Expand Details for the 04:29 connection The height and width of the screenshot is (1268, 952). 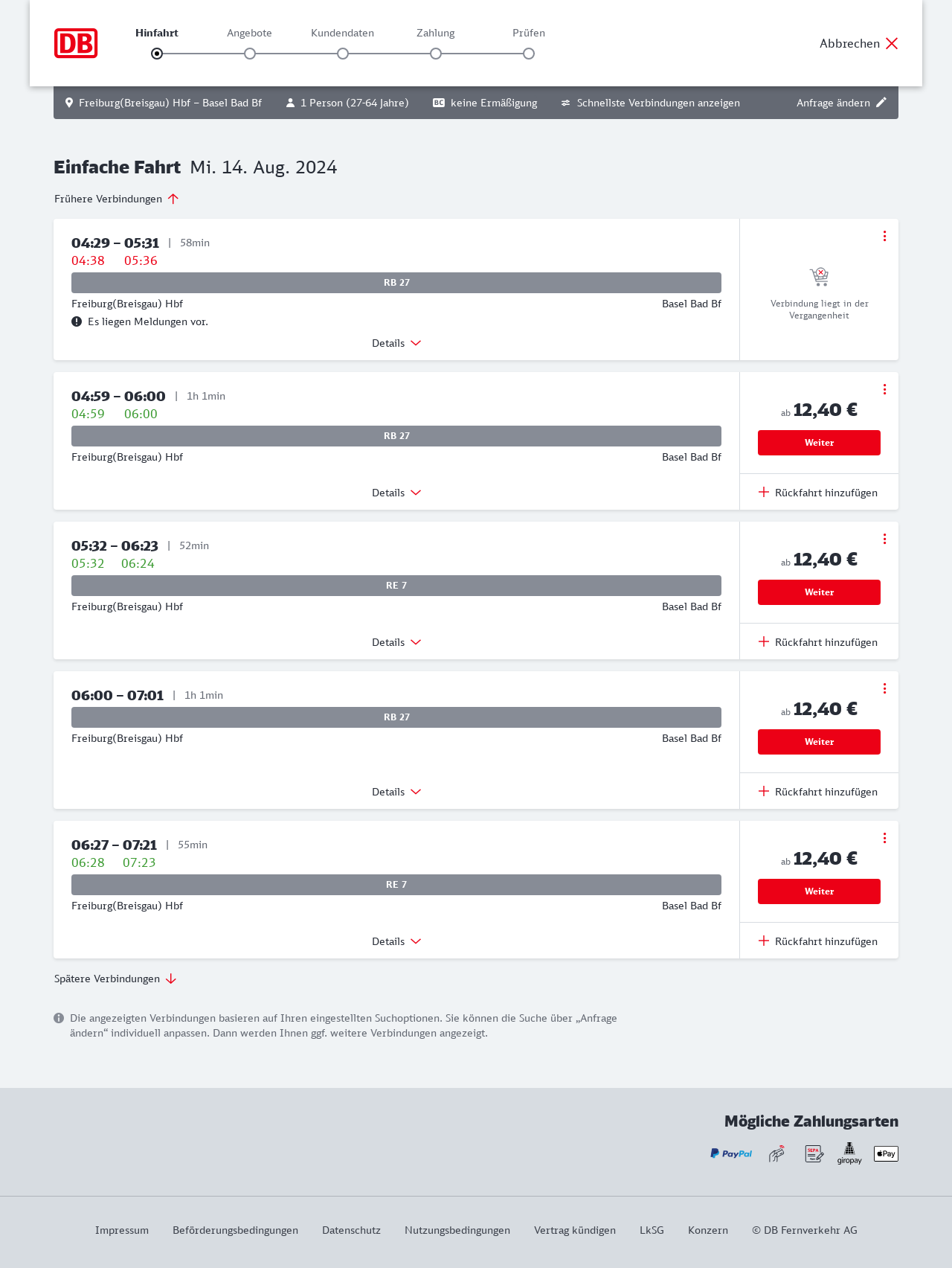point(396,343)
